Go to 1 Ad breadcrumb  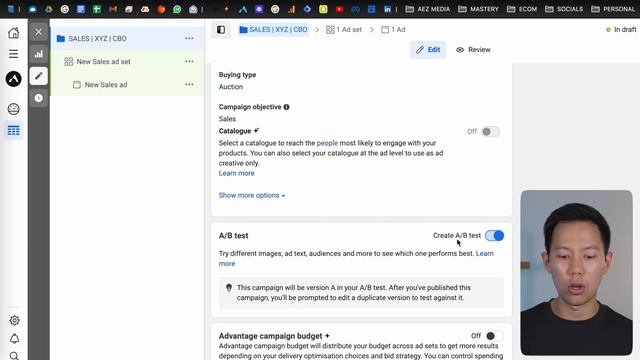pos(393,29)
